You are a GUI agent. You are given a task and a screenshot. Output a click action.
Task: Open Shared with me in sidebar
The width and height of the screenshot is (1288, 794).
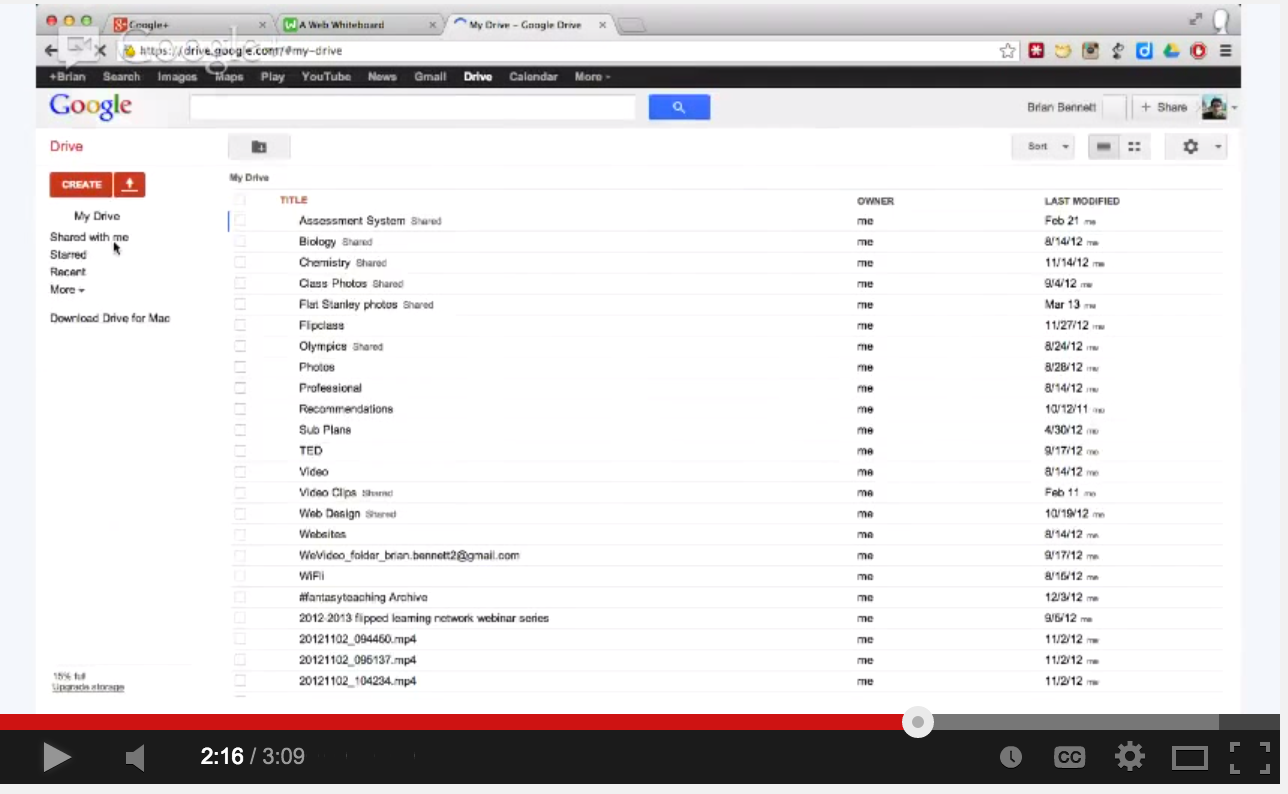89,237
